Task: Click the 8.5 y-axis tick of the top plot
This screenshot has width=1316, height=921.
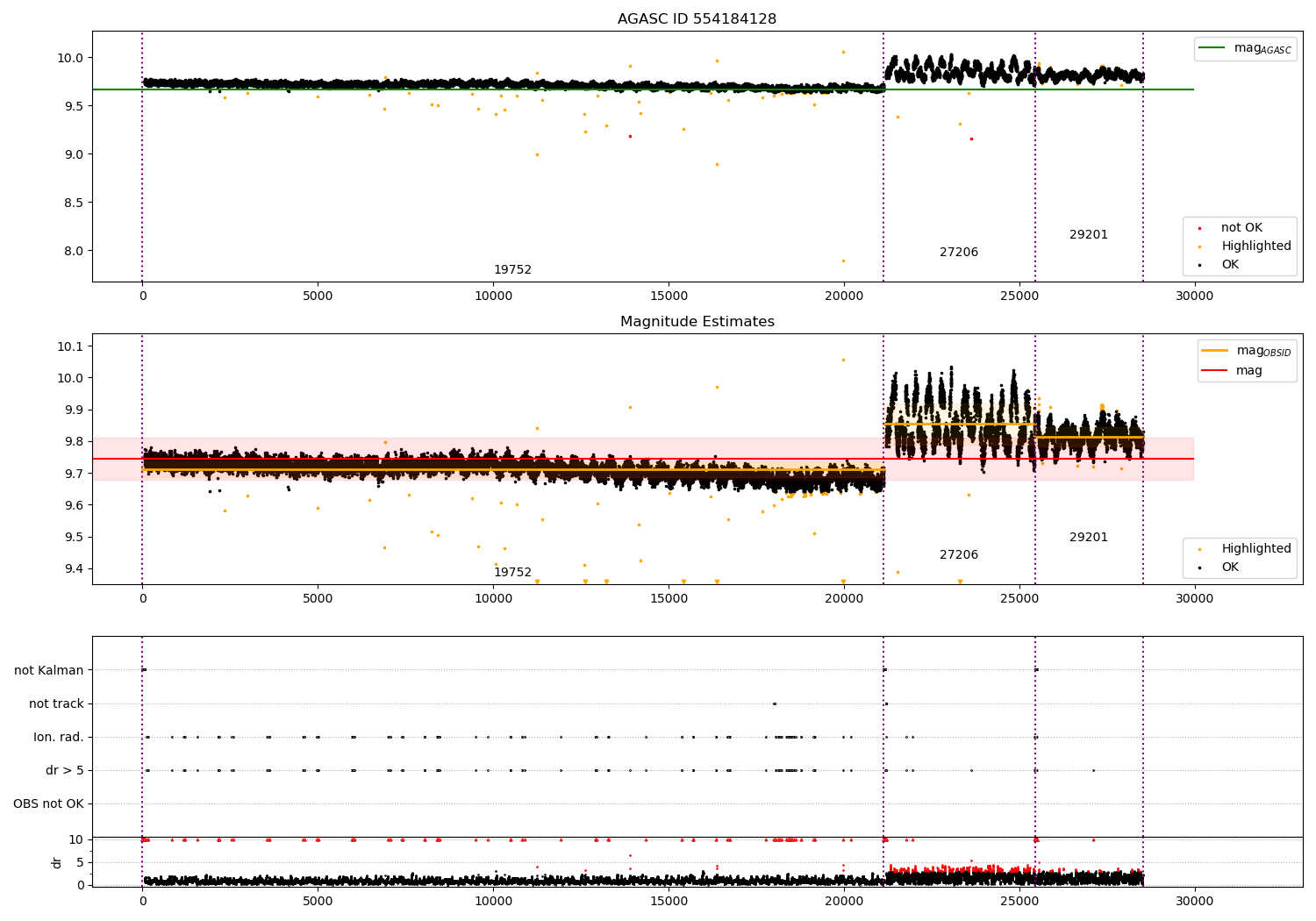Action: [73, 203]
